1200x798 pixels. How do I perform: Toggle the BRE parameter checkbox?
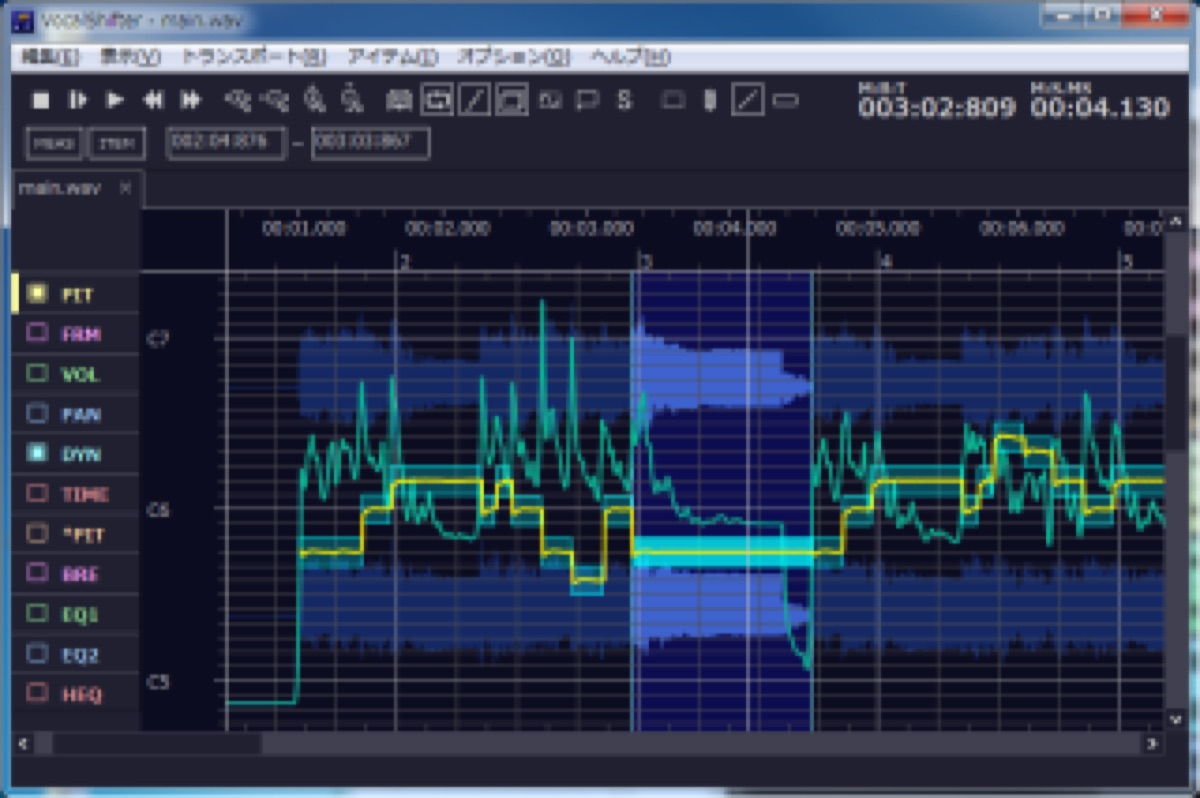37,573
